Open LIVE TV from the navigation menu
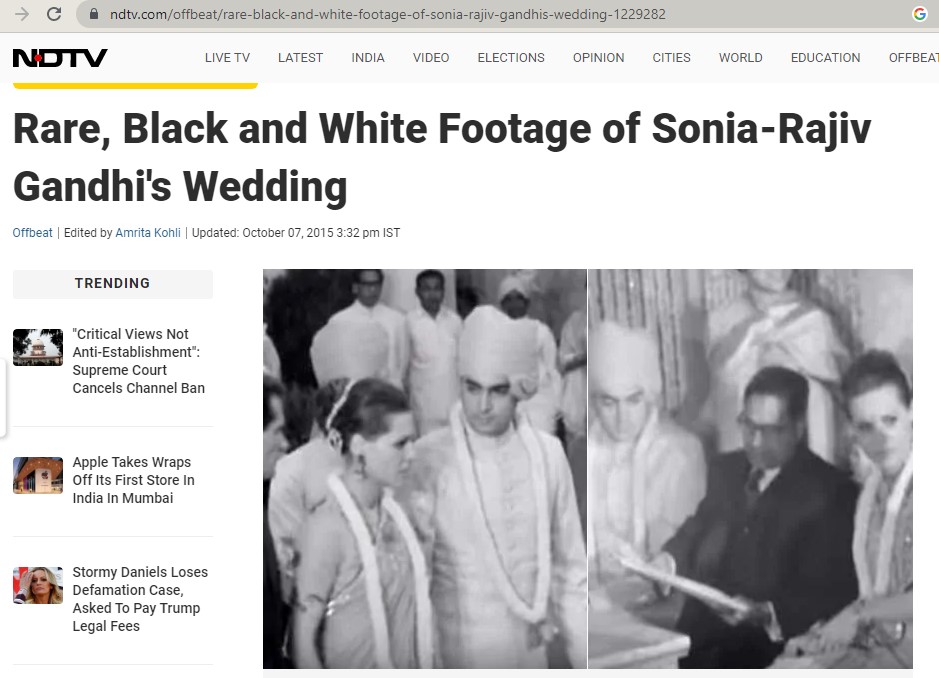 point(227,57)
